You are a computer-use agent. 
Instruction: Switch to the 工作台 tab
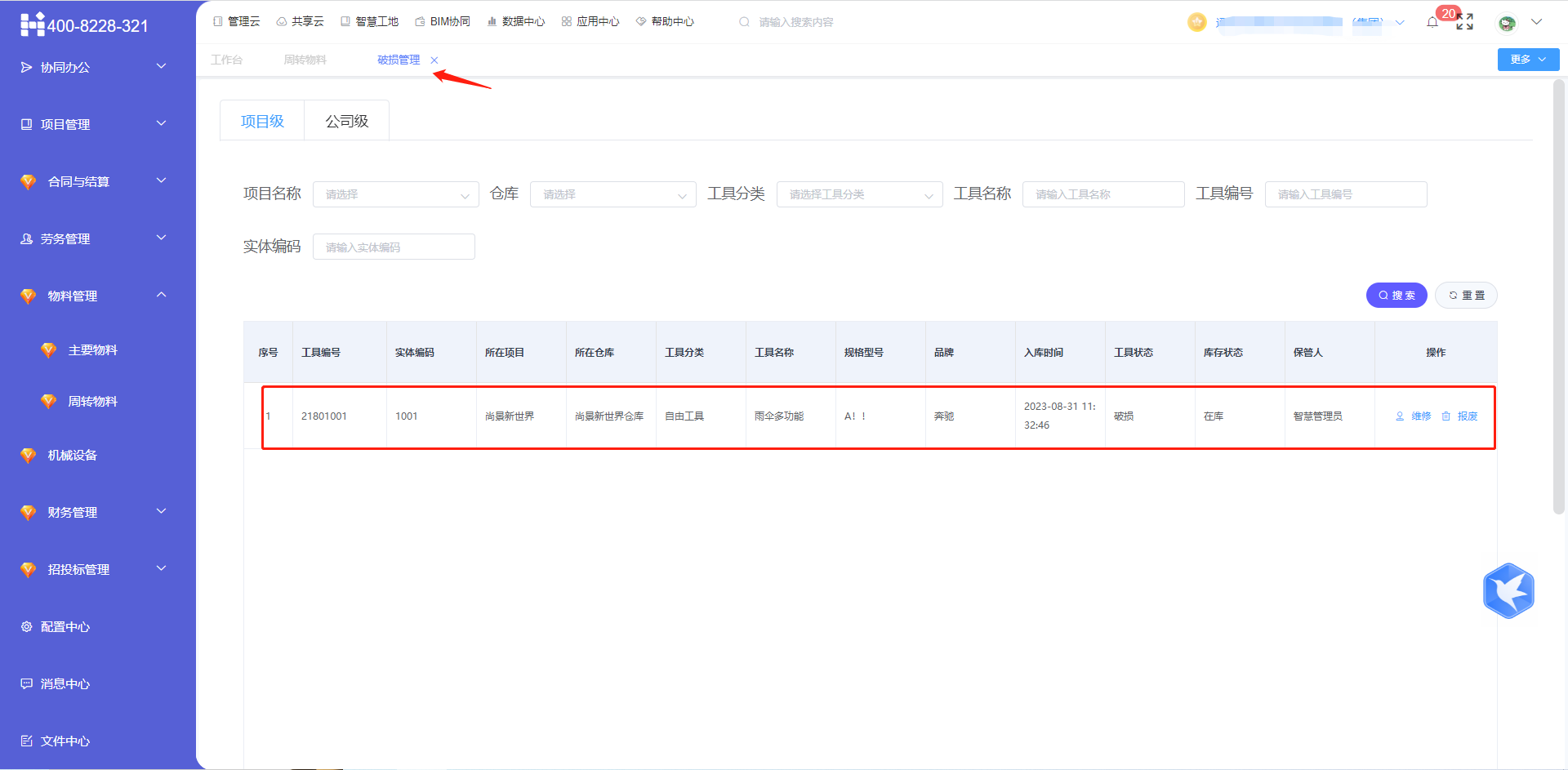coord(226,60)
